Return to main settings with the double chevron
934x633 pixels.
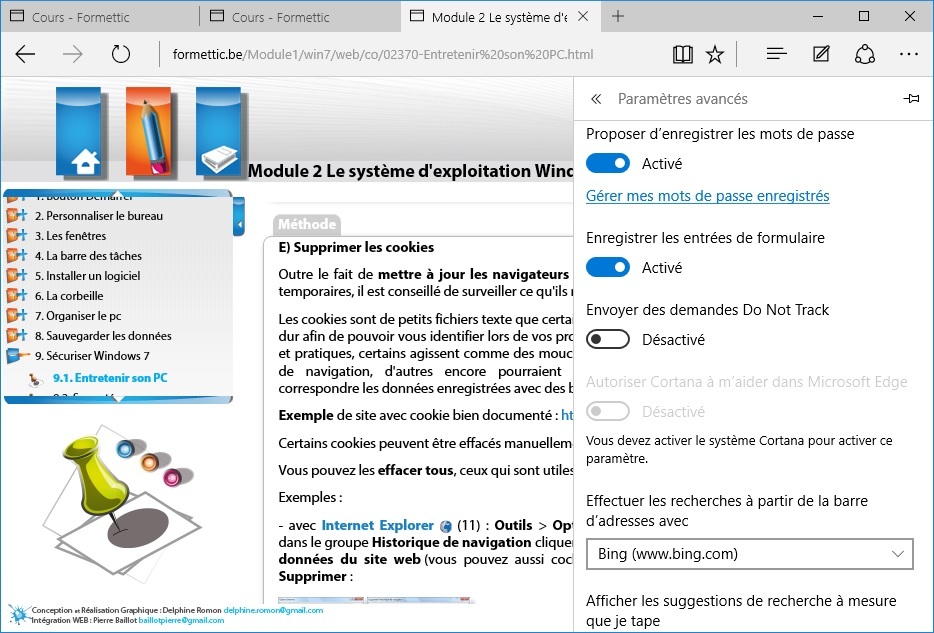point(596,99)
